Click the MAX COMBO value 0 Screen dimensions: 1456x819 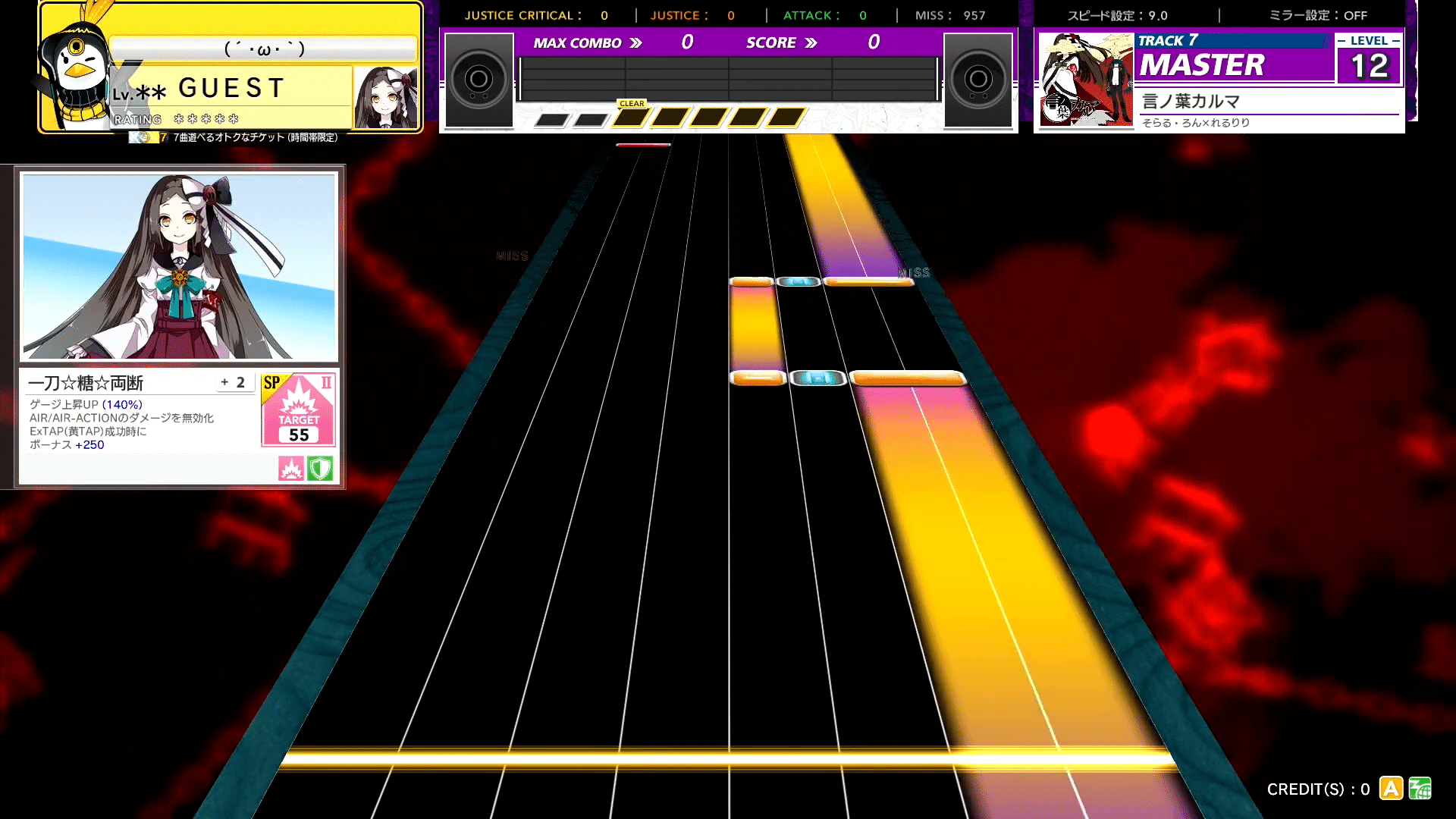pyautogui.click(x=687, y=42)
